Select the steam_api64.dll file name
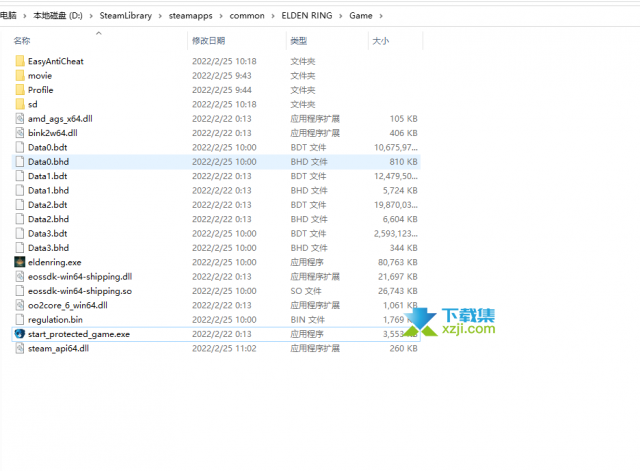 click(x=58, y=349)
